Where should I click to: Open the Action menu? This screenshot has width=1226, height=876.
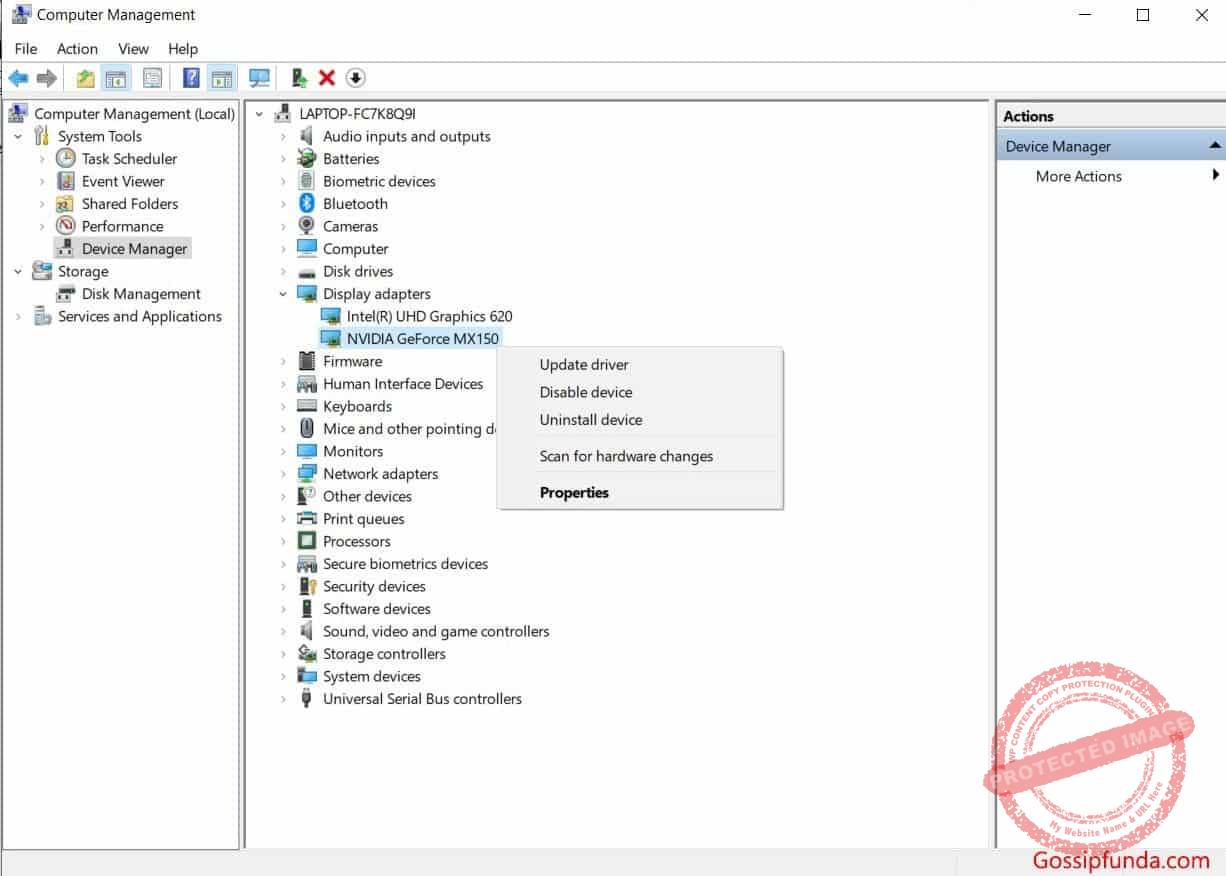[77, 48]
